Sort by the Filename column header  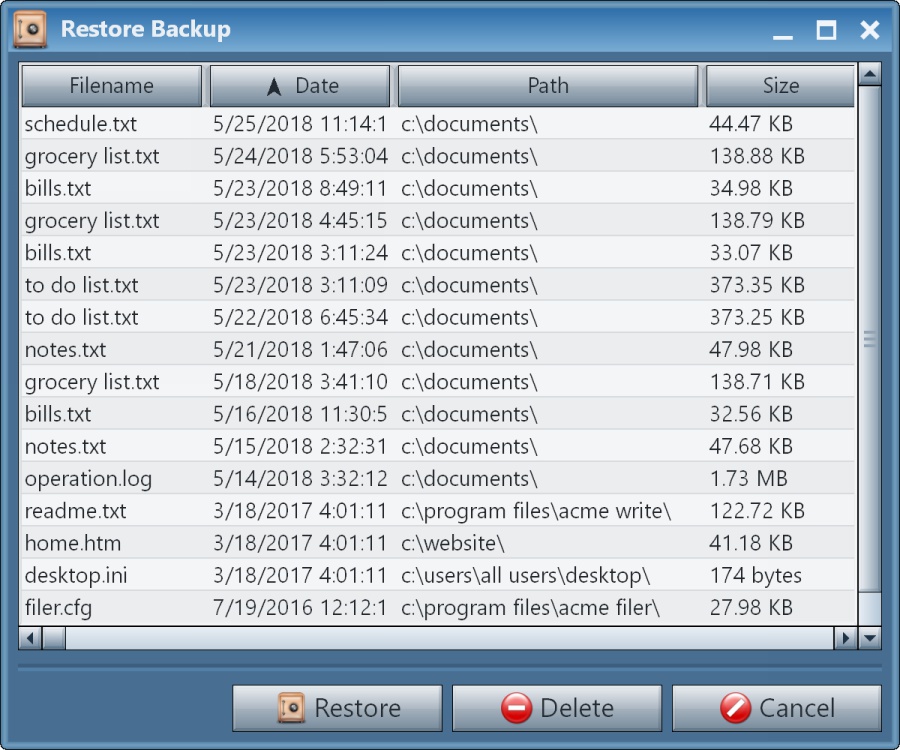[x=111, y=86]
